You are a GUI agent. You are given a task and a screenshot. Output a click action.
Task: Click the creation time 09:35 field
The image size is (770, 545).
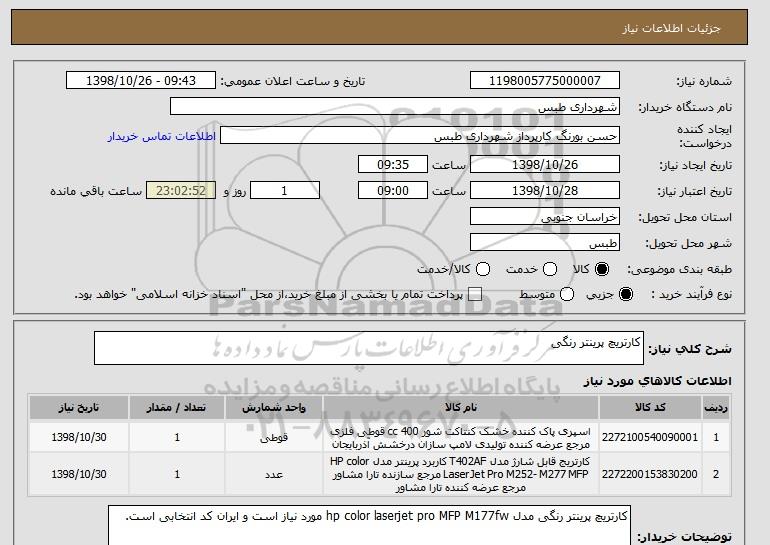tap(393, 164)
